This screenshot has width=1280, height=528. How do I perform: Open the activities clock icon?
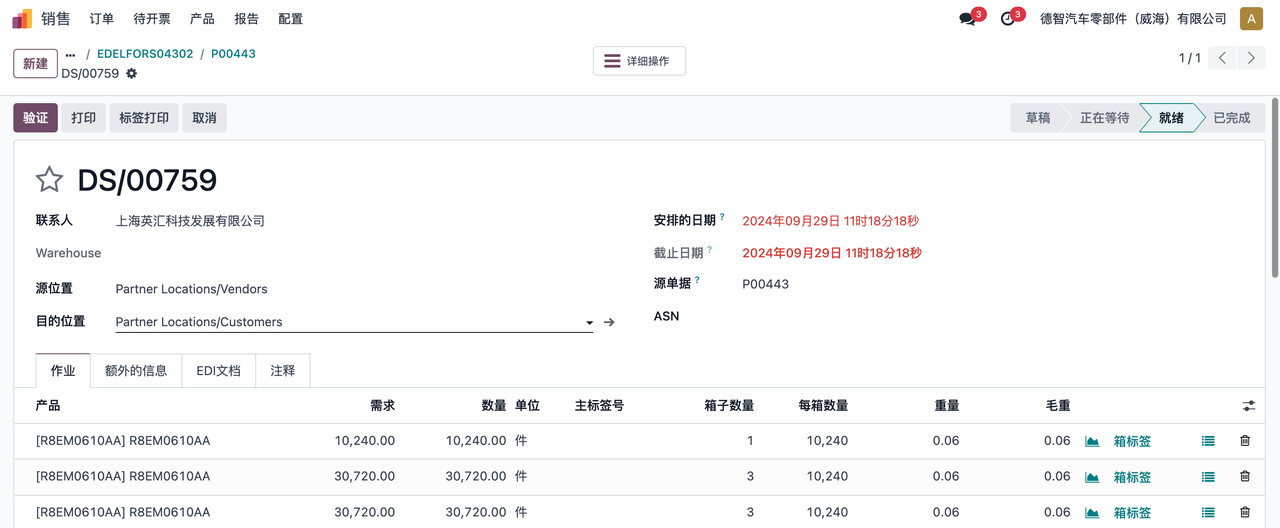tap(1007, 19)
